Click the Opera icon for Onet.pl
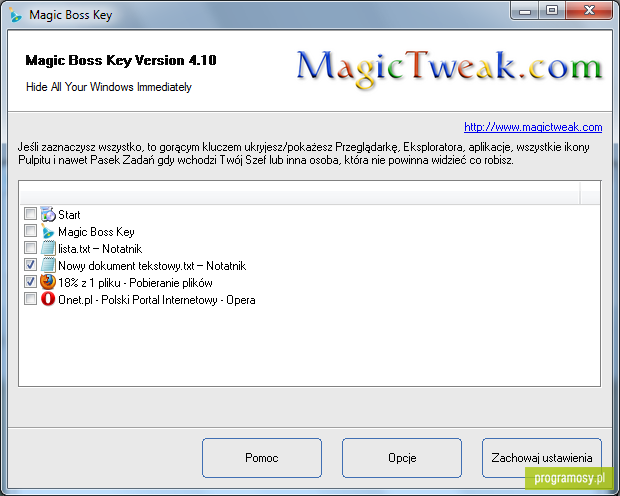The width and height of the screenshot is (620, 496). click(48, 299)
